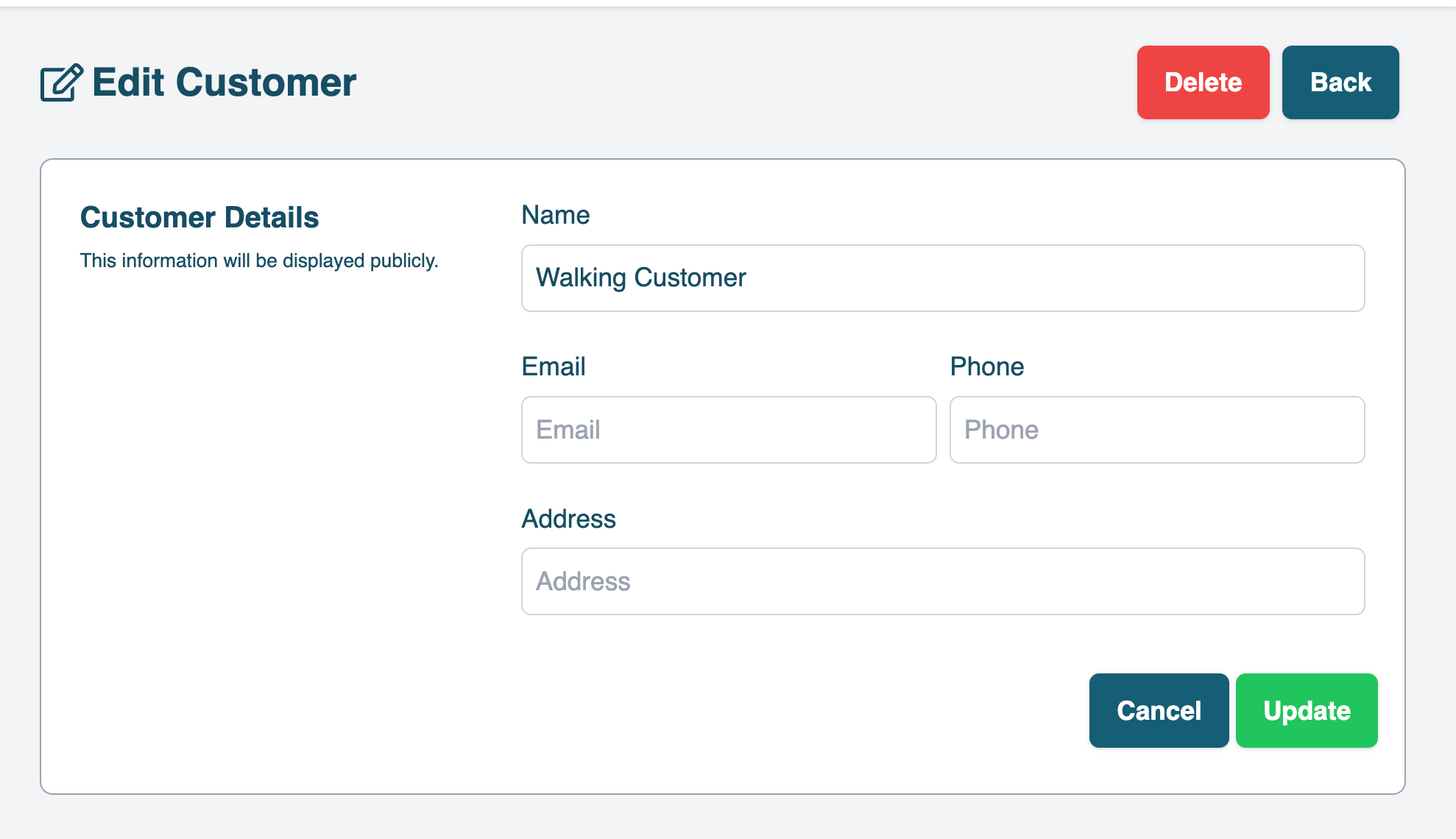This screenshot has height=839, width=1456.
Task: Click the word 'Edit' in page title
Action: click(x=128, y=82)
